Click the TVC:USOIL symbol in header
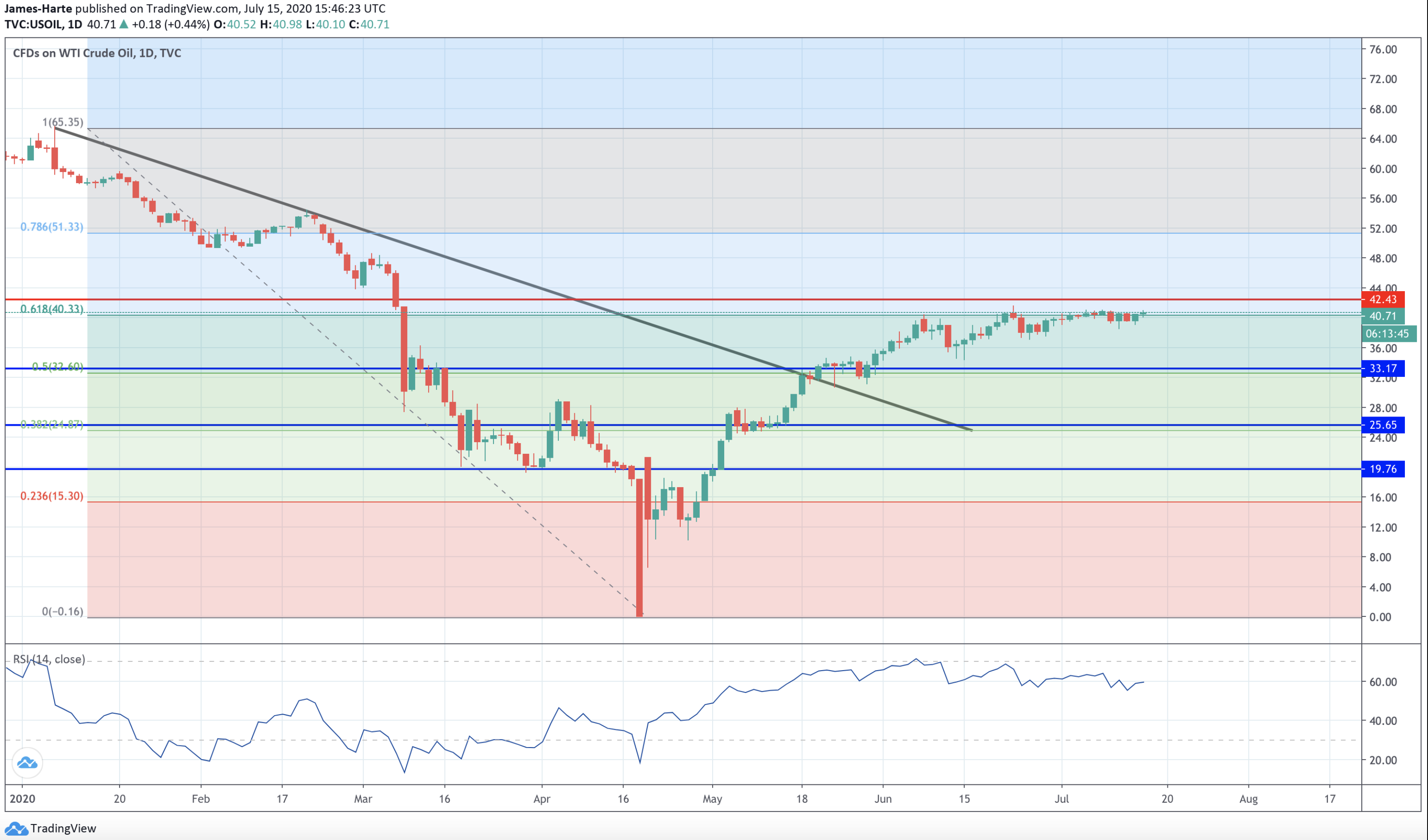The width and height of the screenshot is (1428, 840). 34,24
